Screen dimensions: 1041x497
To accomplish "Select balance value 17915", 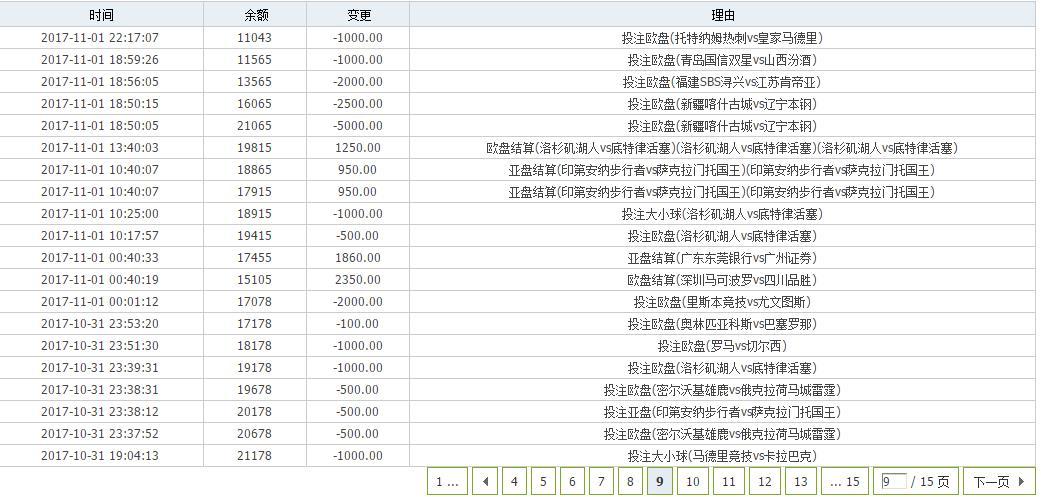I will click(x=254, y=192).
